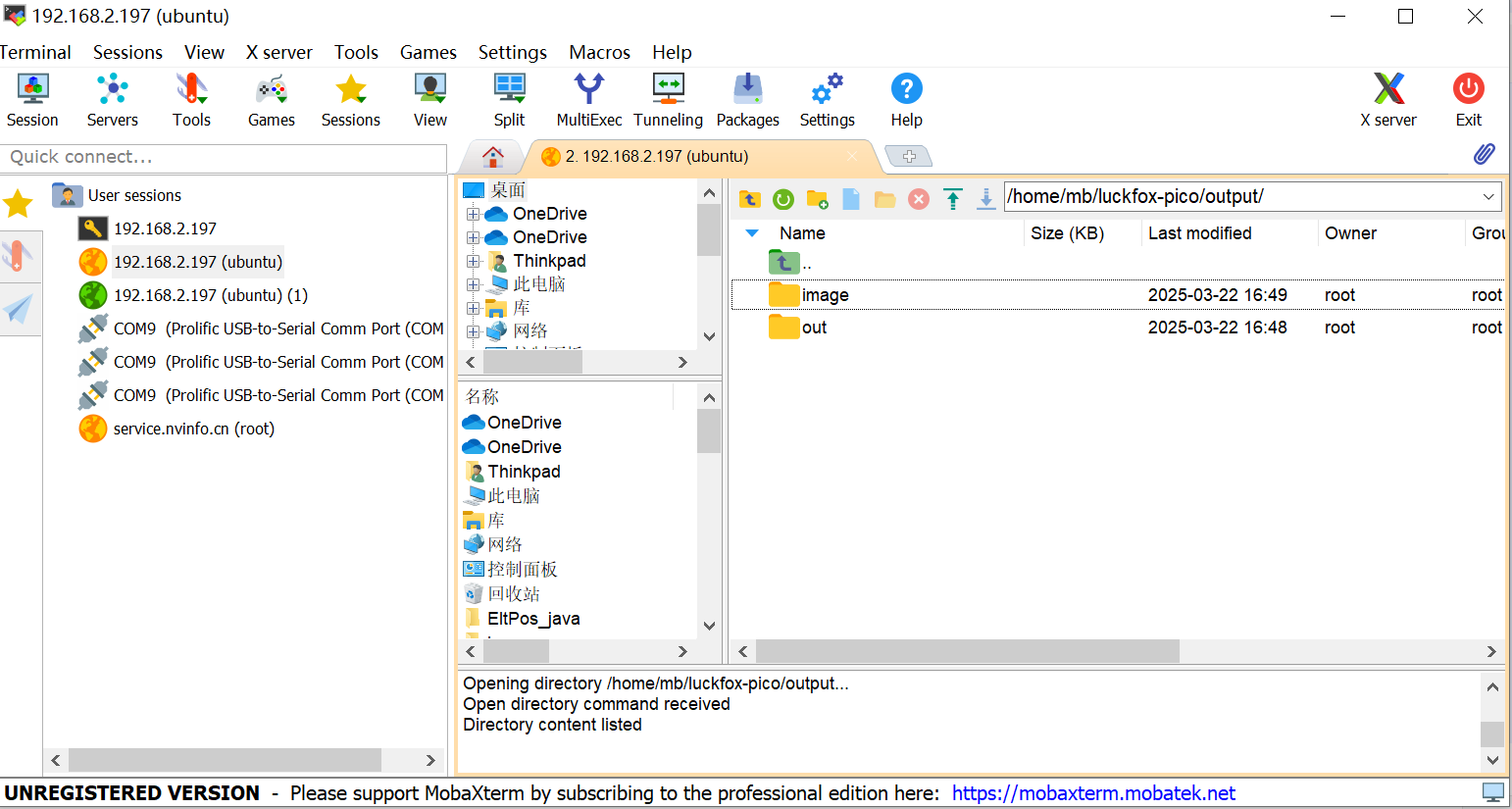Follow the mobaxterm.mobatek.net link
Image resolution: width=1512 pixels, height=809 pixels.
[1093, 792]
